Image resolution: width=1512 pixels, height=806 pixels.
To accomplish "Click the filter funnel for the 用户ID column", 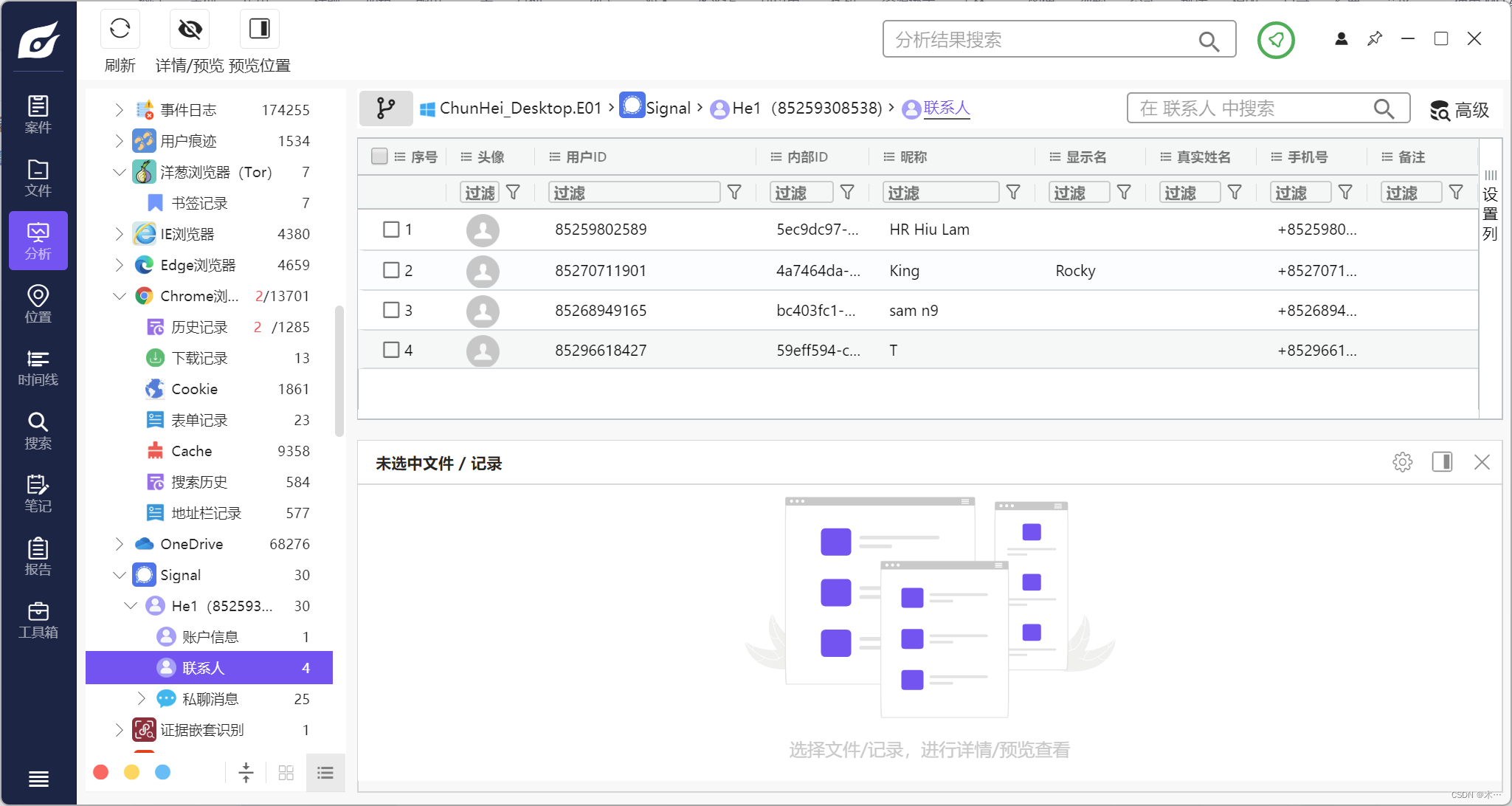I will 734,193.
